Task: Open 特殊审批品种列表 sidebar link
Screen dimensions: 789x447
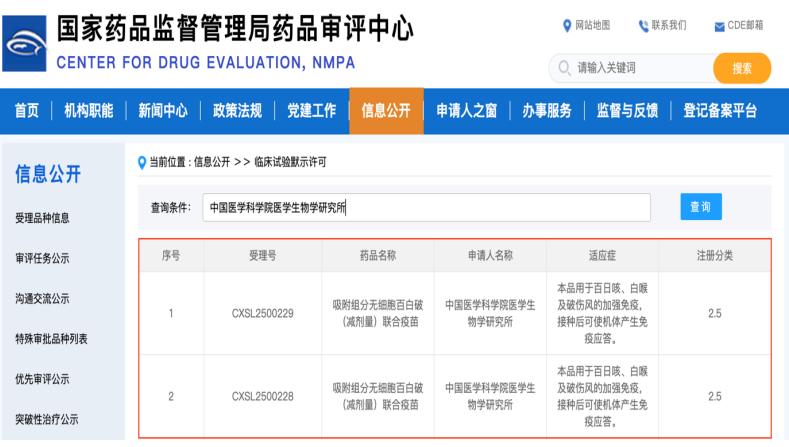Action: pyautogui.click(x=51, y=339)
